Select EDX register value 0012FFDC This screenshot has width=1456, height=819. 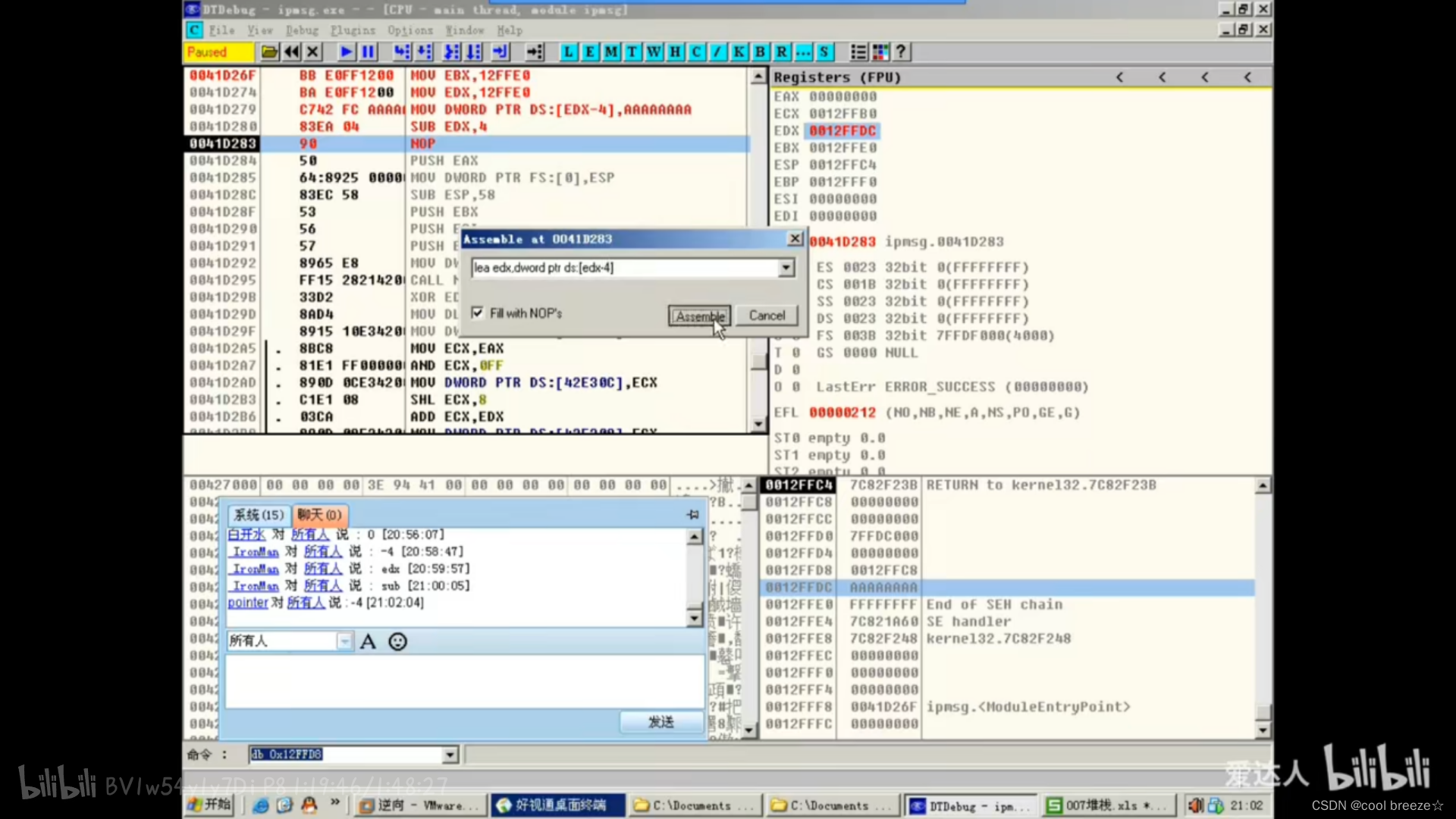point(842,130)
